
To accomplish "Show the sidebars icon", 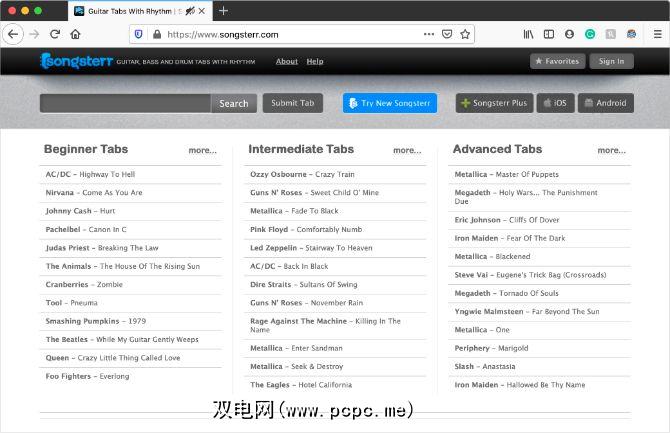I will tap(549, 34).
